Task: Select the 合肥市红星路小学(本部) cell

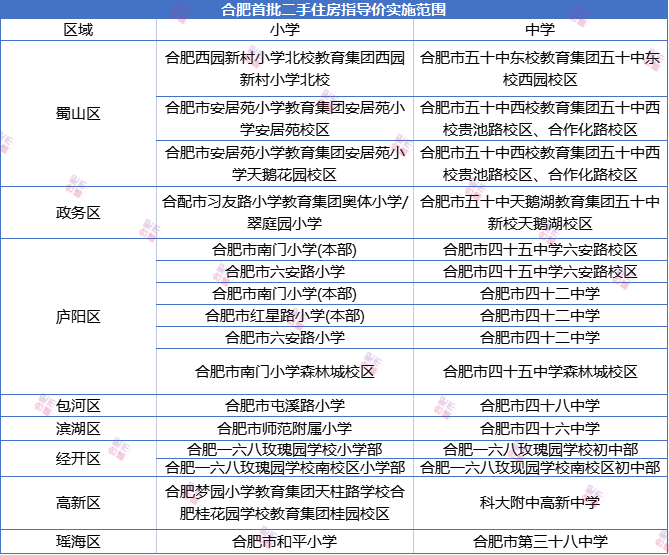Action: [x=285, y=316]
